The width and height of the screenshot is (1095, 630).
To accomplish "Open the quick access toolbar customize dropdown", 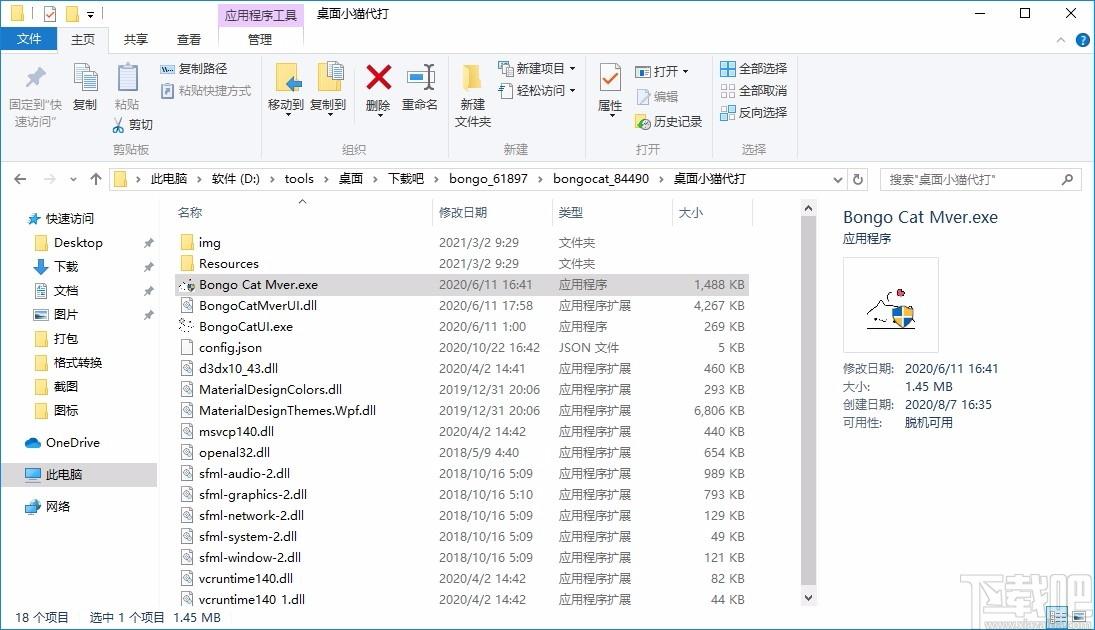I will pyautogui.click(x=90, y=14).
